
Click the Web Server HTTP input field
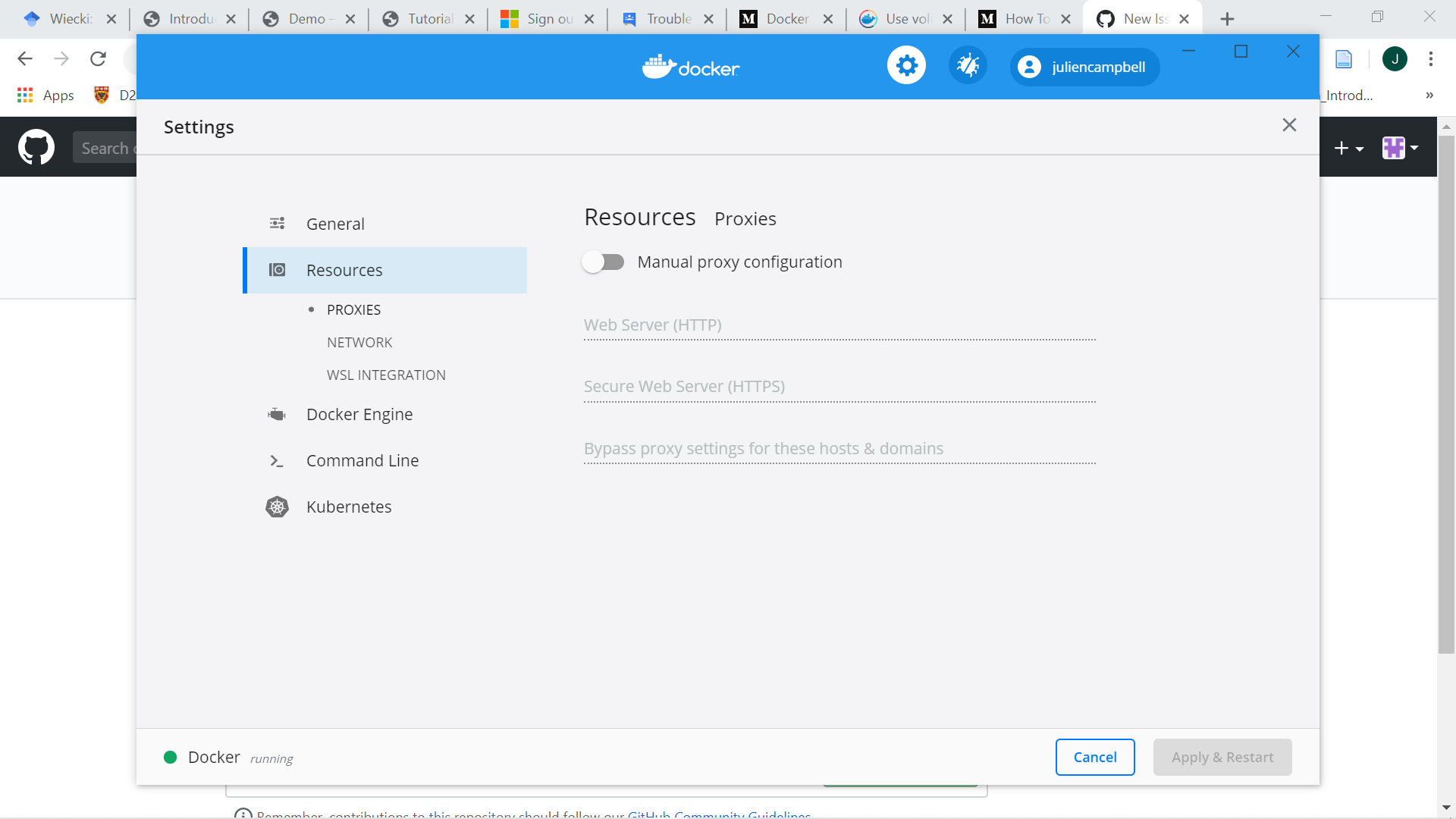839,325
